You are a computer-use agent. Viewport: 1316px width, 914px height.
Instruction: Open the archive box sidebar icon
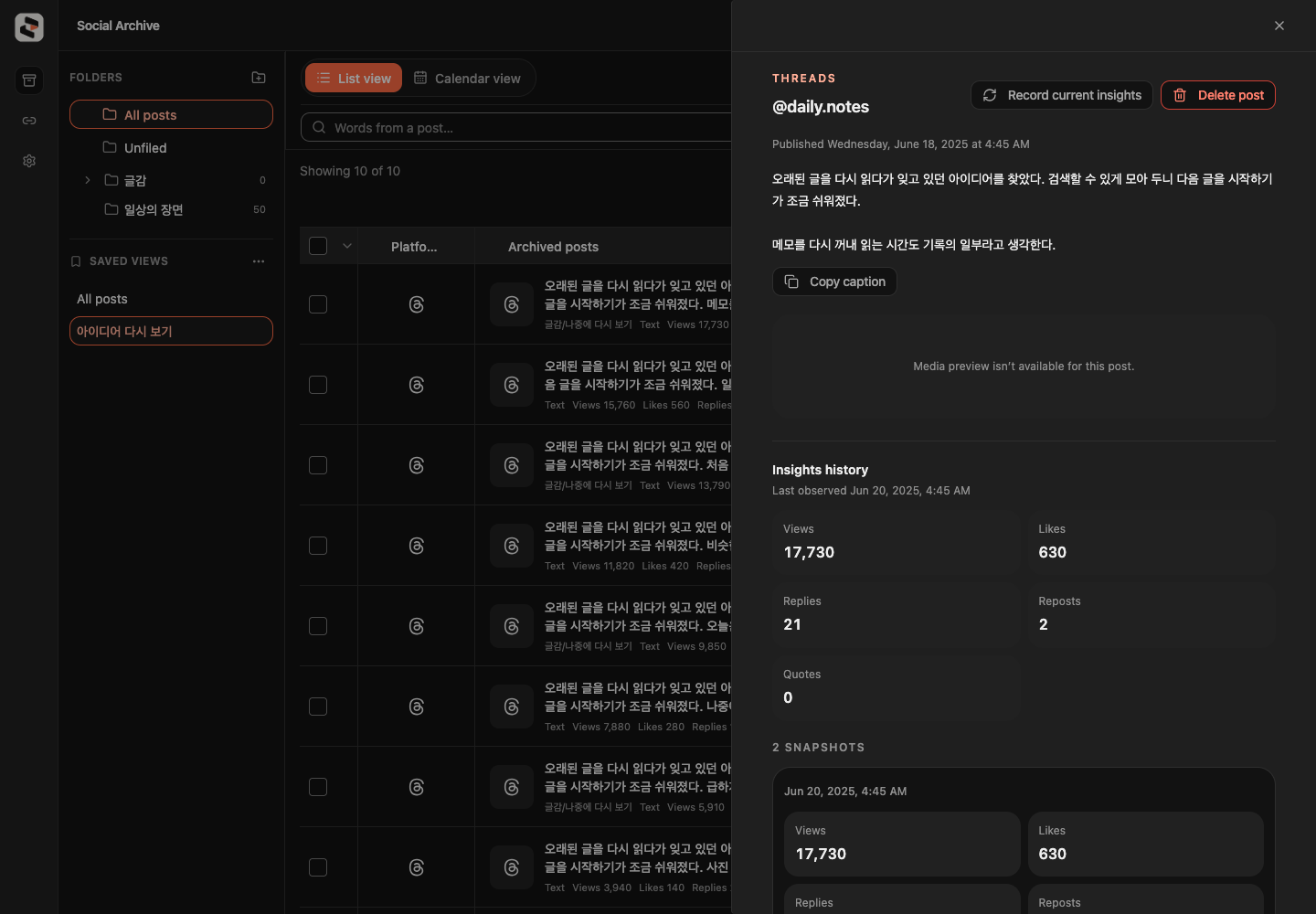[x=29, y=80]
